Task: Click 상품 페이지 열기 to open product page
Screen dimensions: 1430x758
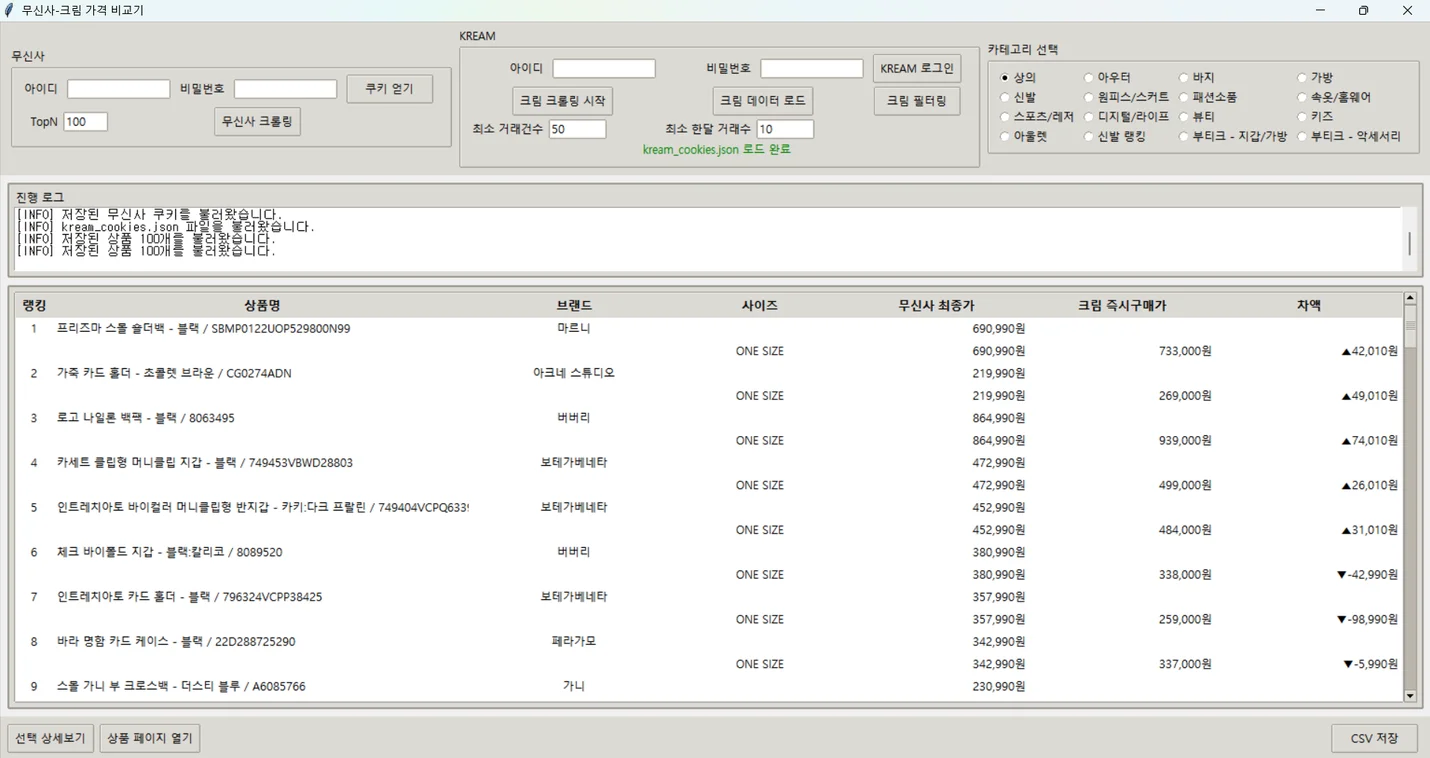Action: click(x=149, y=737)
